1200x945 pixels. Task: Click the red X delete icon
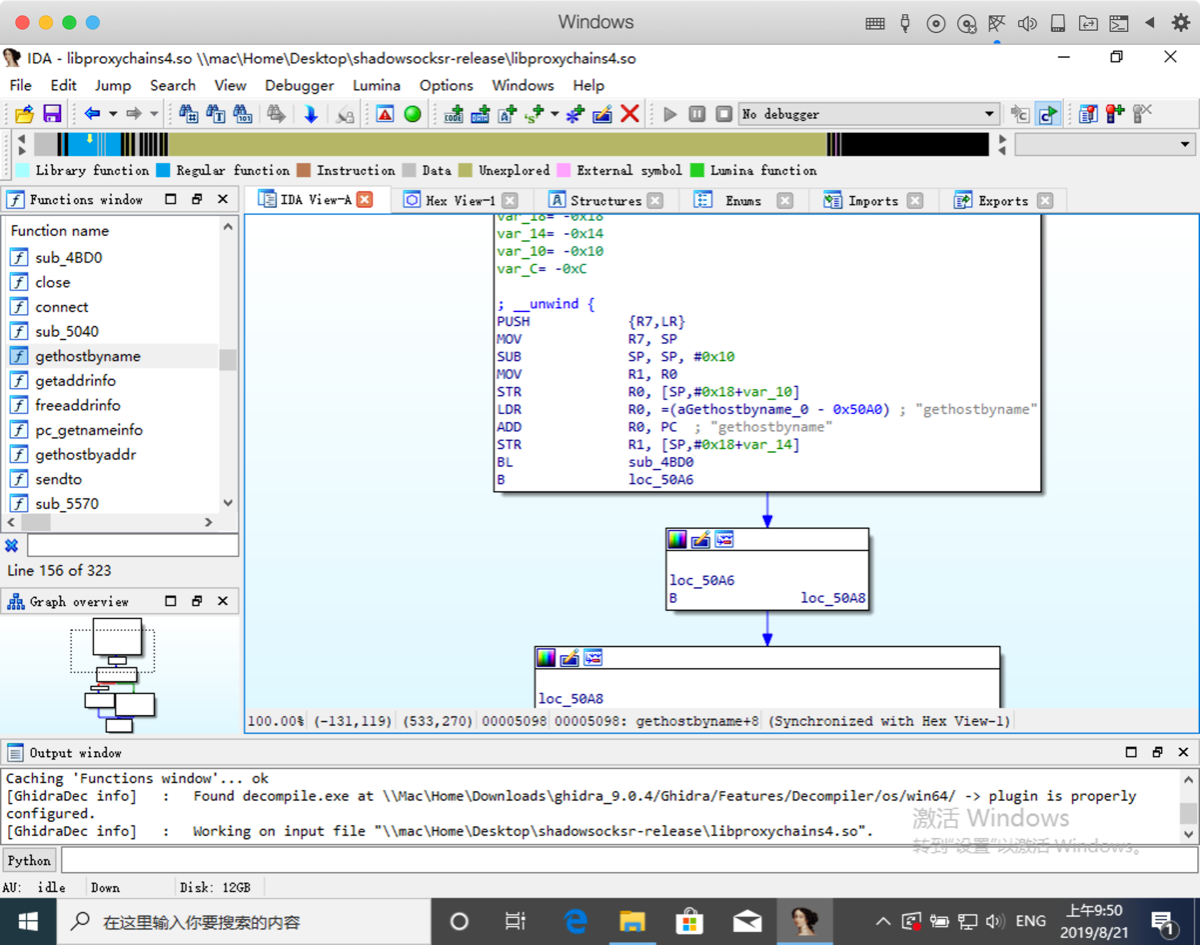tap(630, 114)
